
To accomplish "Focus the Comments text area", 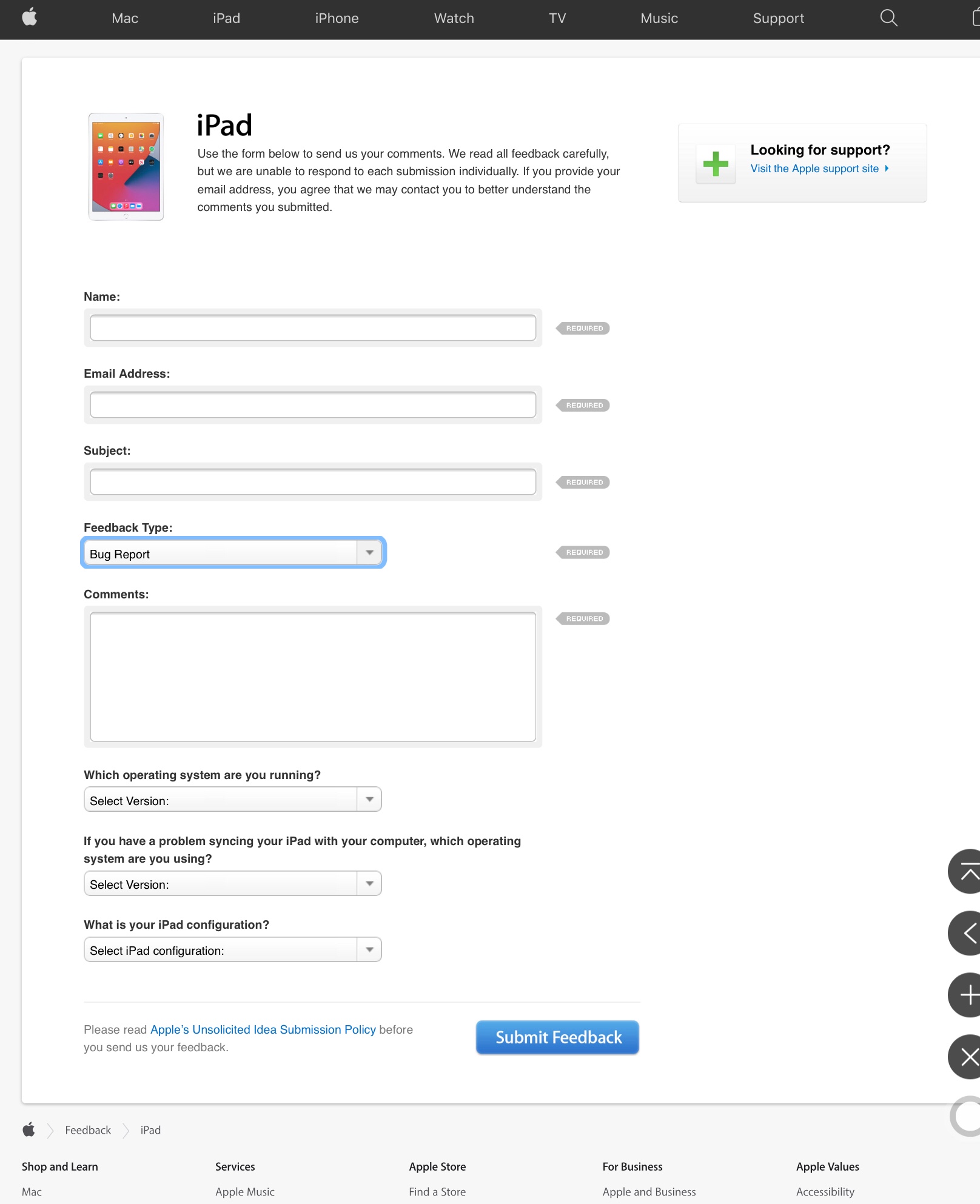I will pos(313,677).
